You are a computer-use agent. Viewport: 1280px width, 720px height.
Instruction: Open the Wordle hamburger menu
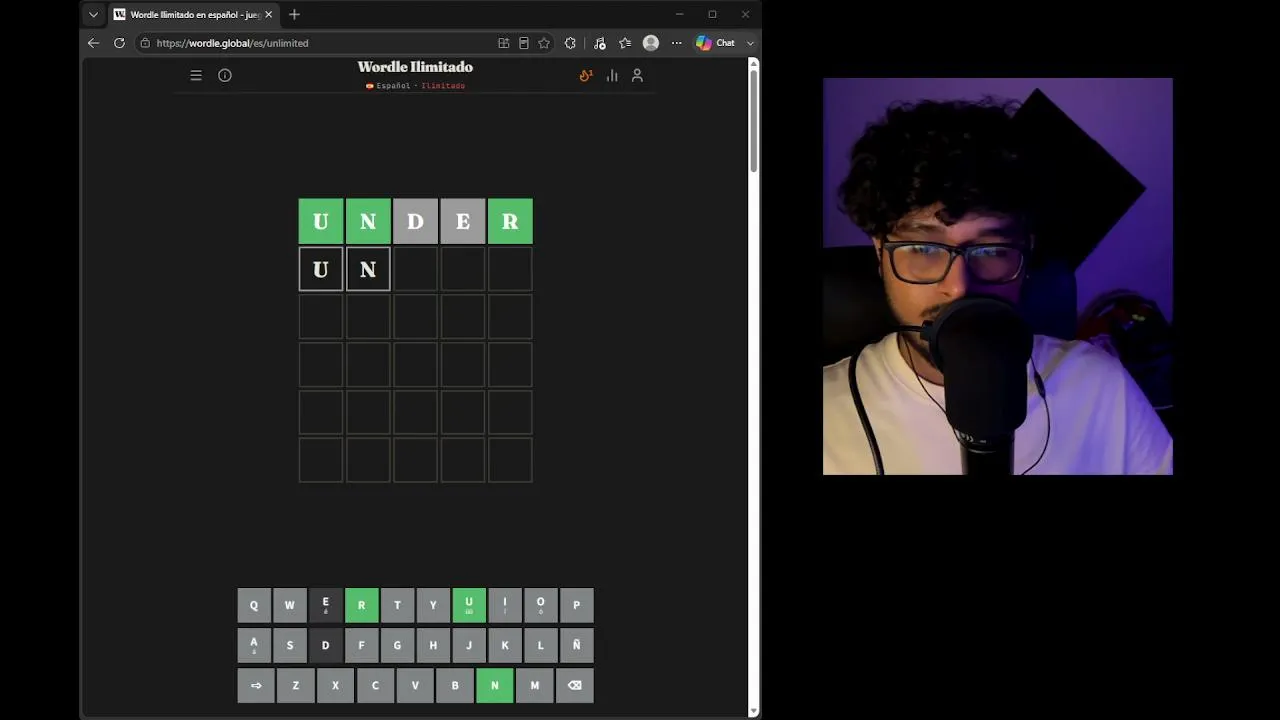click(x=196, y=75)
